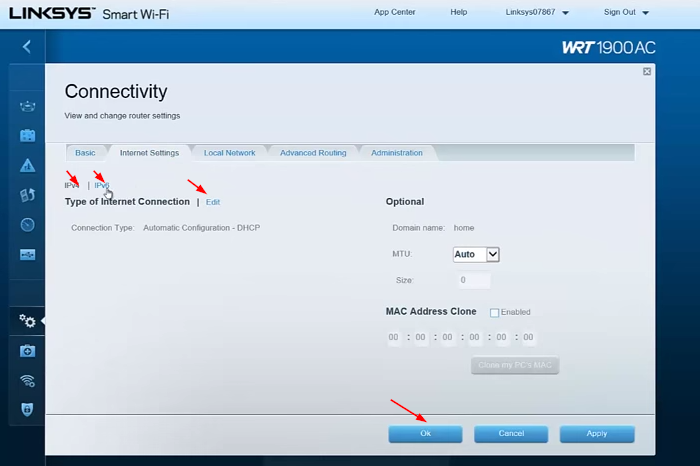The width and height of the screenshot is (700, 466).
Task: Open Parental Controls warning-triangle icon
Action: 27,166
